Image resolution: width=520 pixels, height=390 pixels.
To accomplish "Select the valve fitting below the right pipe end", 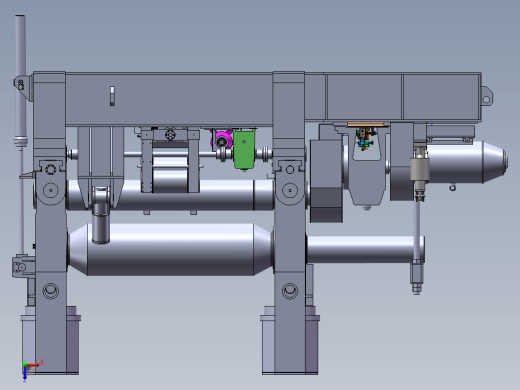I will pos(416,276).
